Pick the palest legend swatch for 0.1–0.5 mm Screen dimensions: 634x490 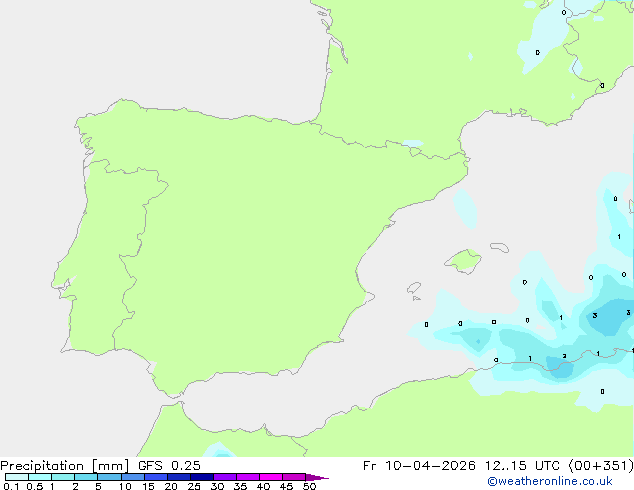(x=17, y=477)
